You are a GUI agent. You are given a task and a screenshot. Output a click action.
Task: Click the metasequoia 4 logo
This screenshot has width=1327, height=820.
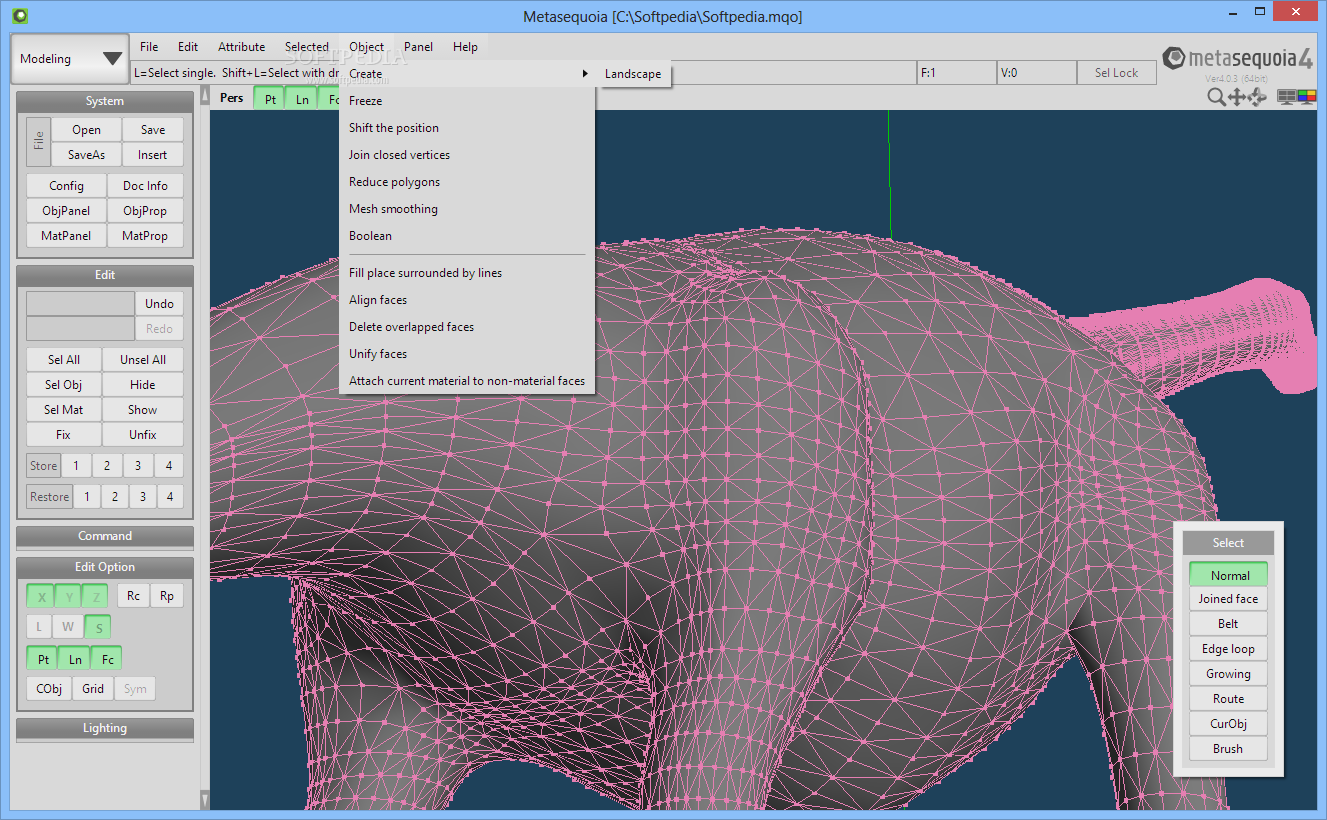coord(1238,59)
